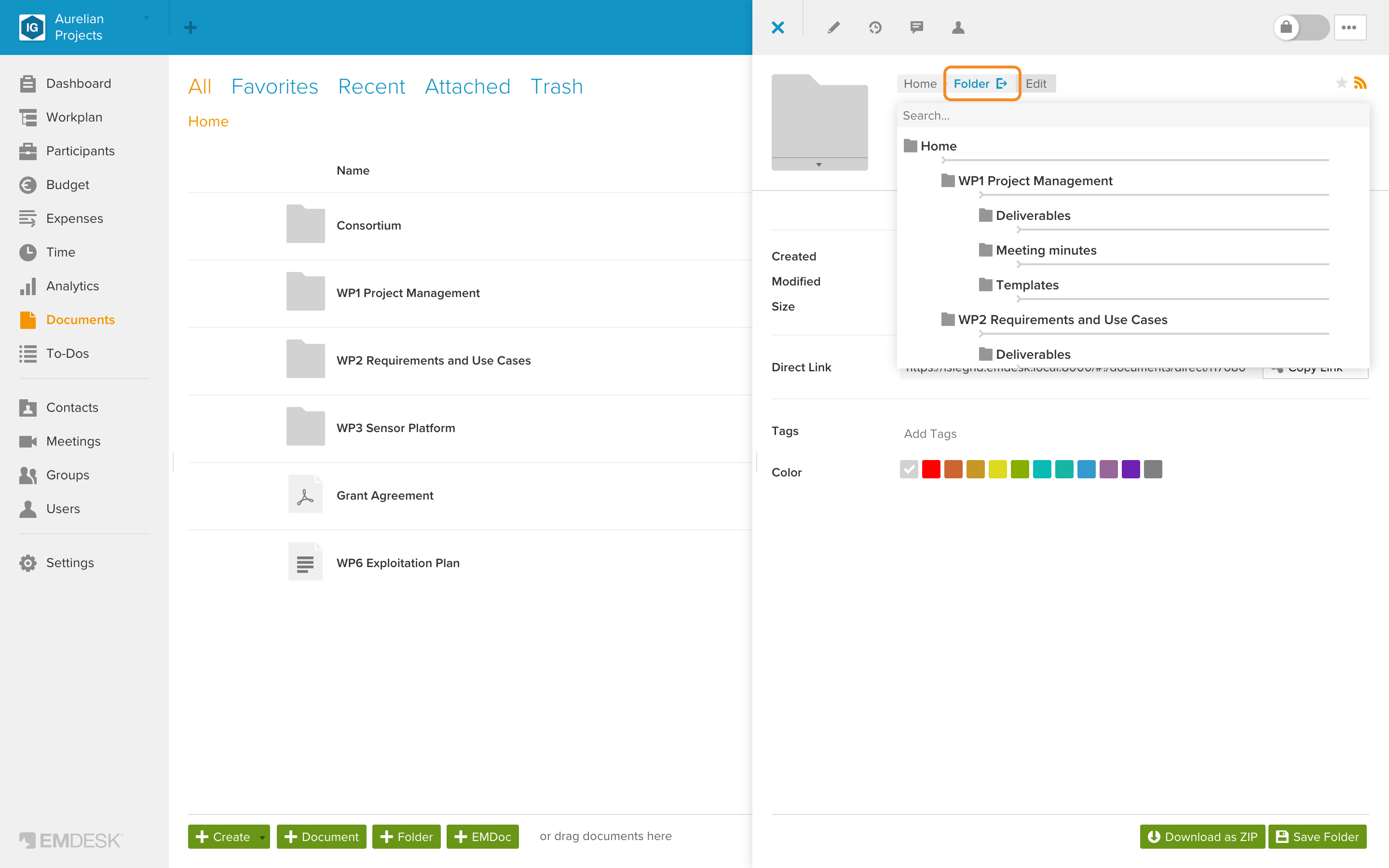Open the Grant Agreement PDF document
The width and height of the screenshot is (1389, 868).
[x=384, y=495]
